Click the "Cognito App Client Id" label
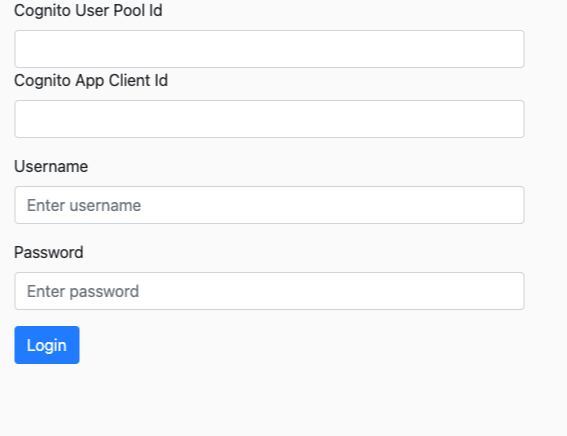Image resolution: width=567 pixels, height=436 pixels. point(91,81)
